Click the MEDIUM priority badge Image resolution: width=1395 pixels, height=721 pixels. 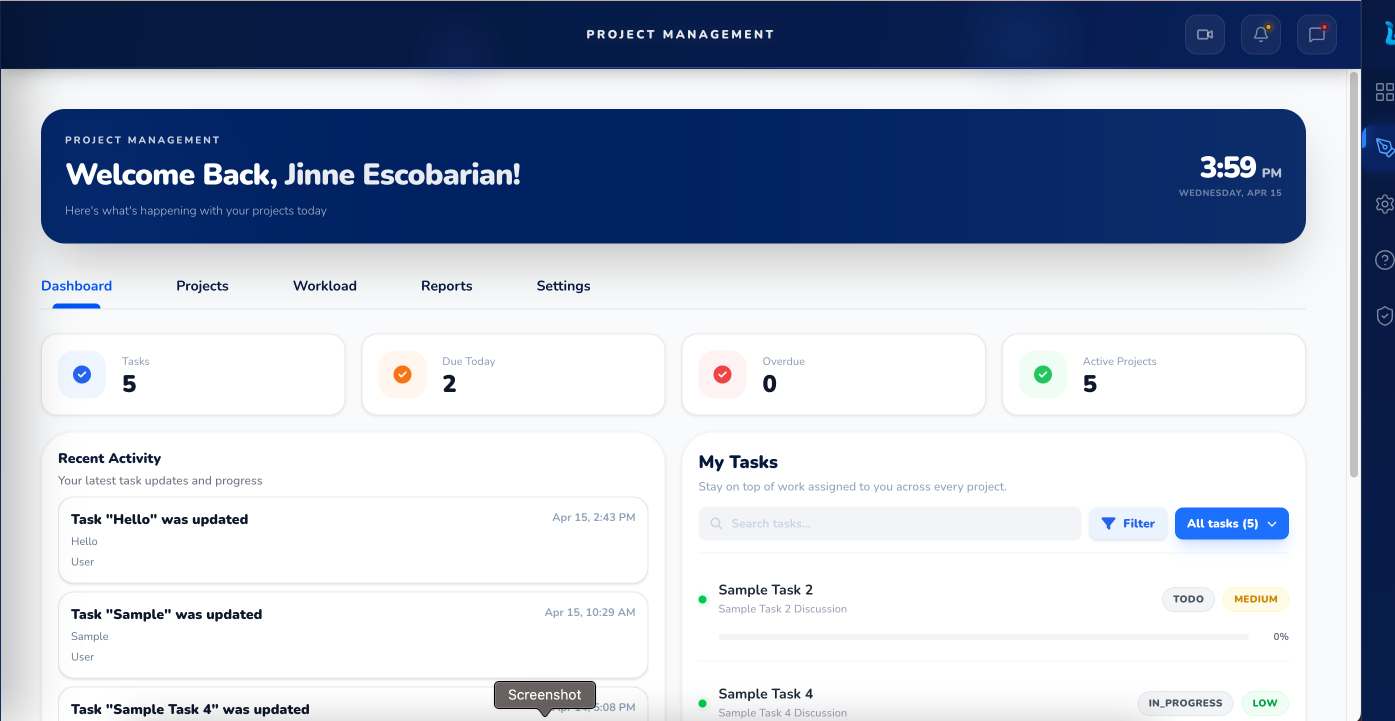1256,599
